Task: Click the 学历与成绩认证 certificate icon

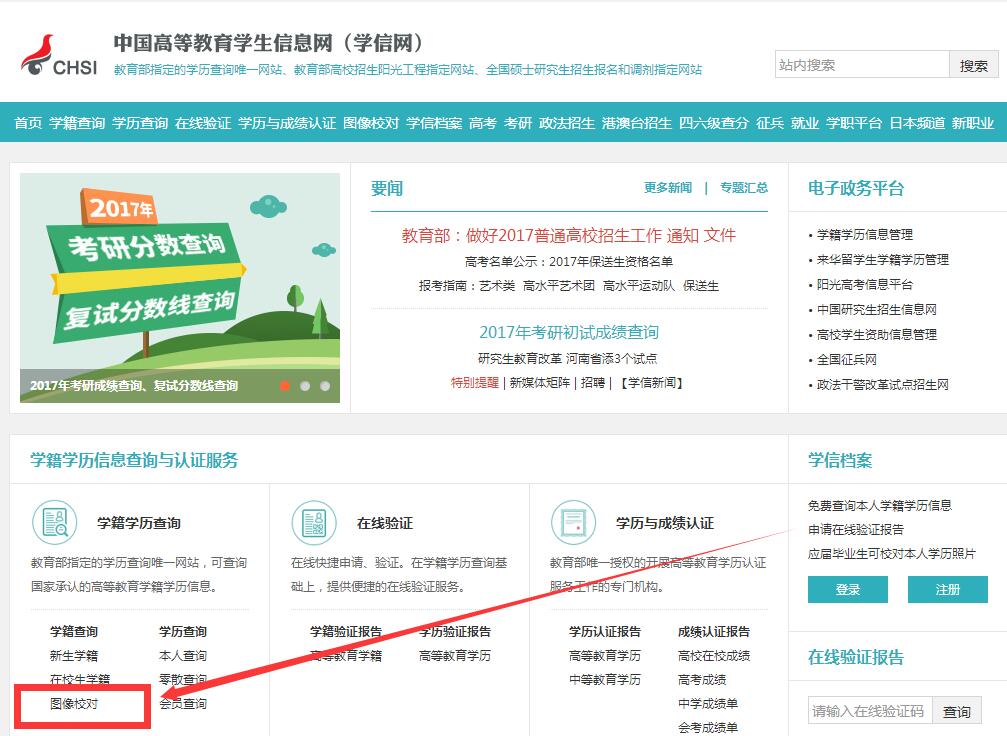Action: click(x=573, y=522)
